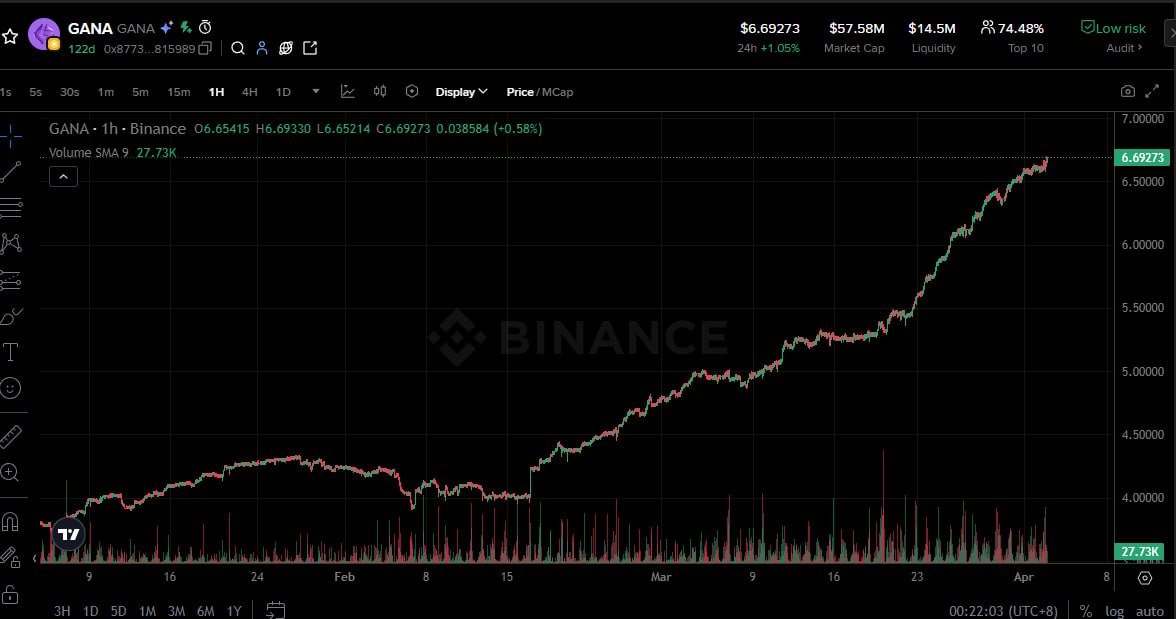The image size is (1176, 619).
Task: Select the 15m timeframe
Action: click(178, 92)
